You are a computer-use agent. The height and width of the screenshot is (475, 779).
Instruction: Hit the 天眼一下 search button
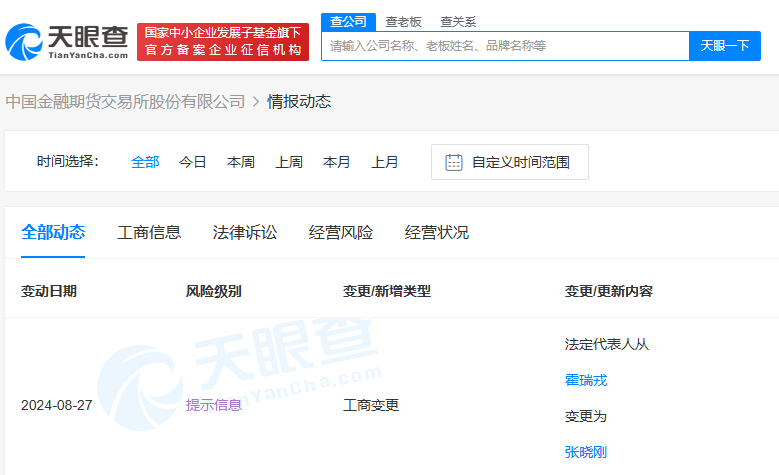point(725,46)
